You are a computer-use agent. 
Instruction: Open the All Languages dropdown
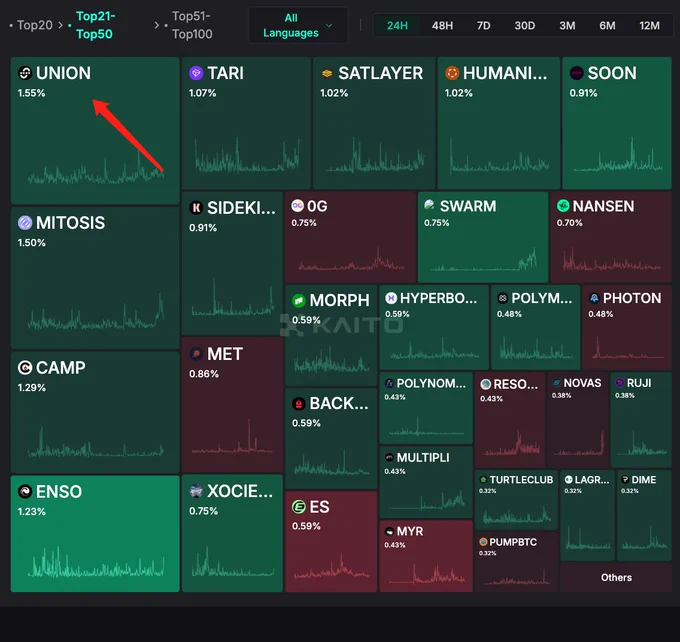298,25
